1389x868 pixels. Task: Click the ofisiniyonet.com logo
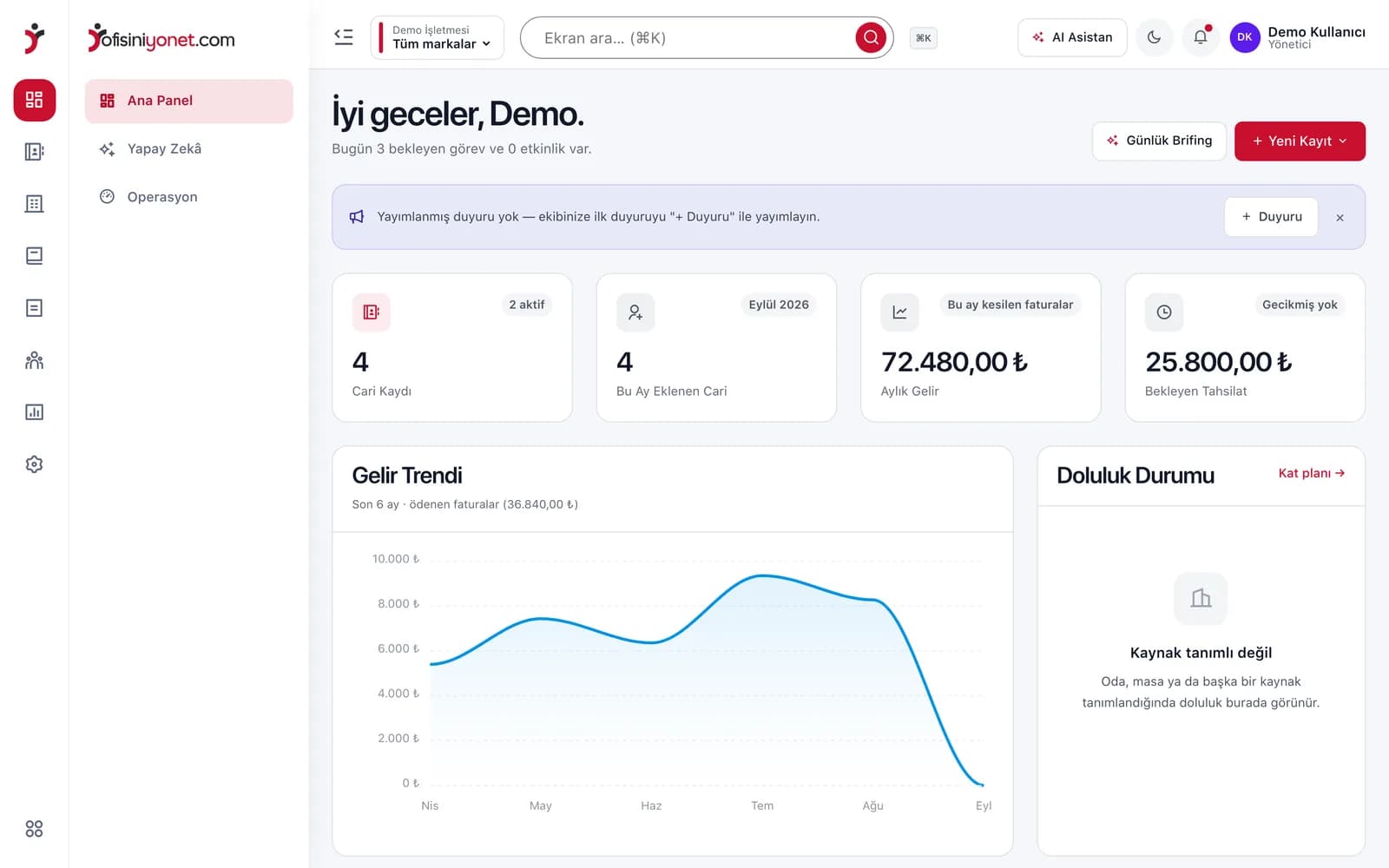pos(161,38)
